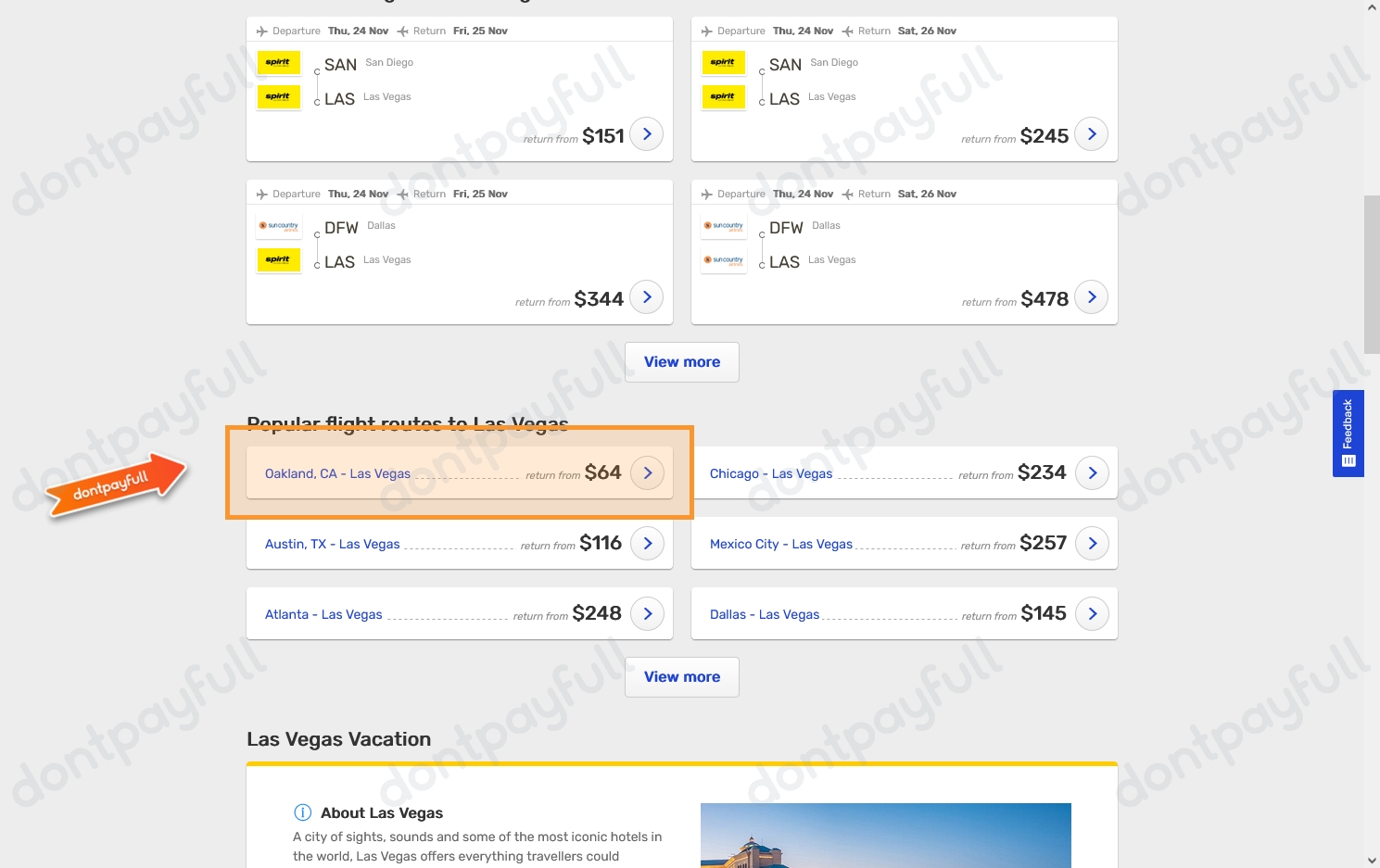This screenshot has width=1380, height=868.
Task: Click the Spirit logo on the $344 mixed-airline card
Action: (278, 260)
